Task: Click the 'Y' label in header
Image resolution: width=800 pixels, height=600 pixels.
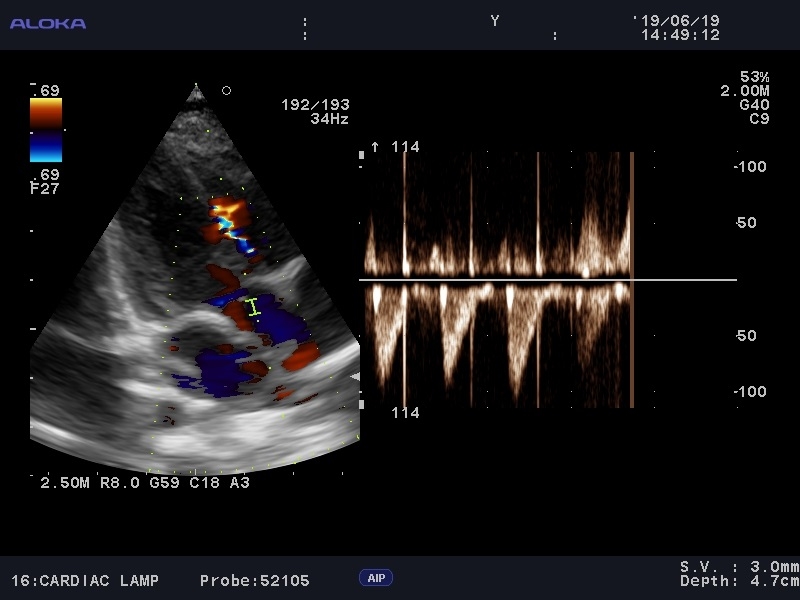Action: (494, 20)
